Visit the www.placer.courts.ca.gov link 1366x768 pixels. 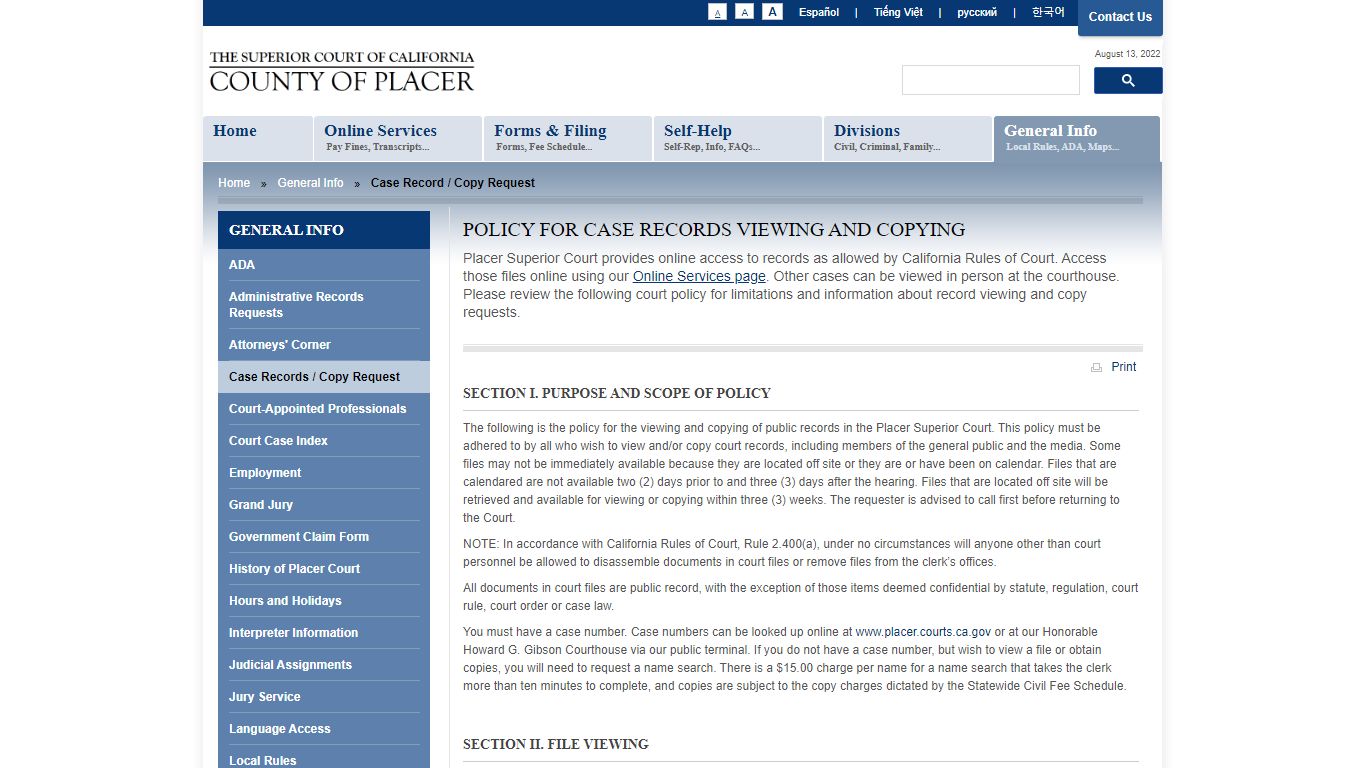[923, 632]
